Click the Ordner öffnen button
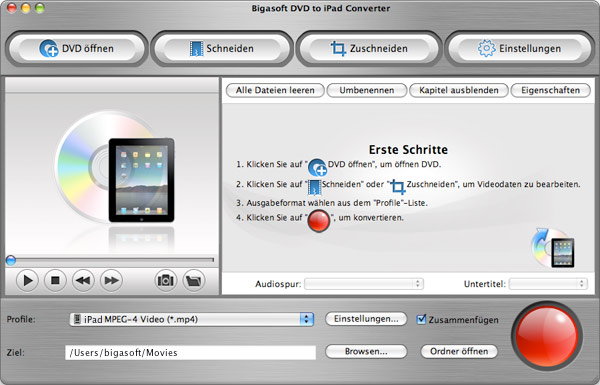The height and width of the screenshot is (385, 600). coord(459,351)
